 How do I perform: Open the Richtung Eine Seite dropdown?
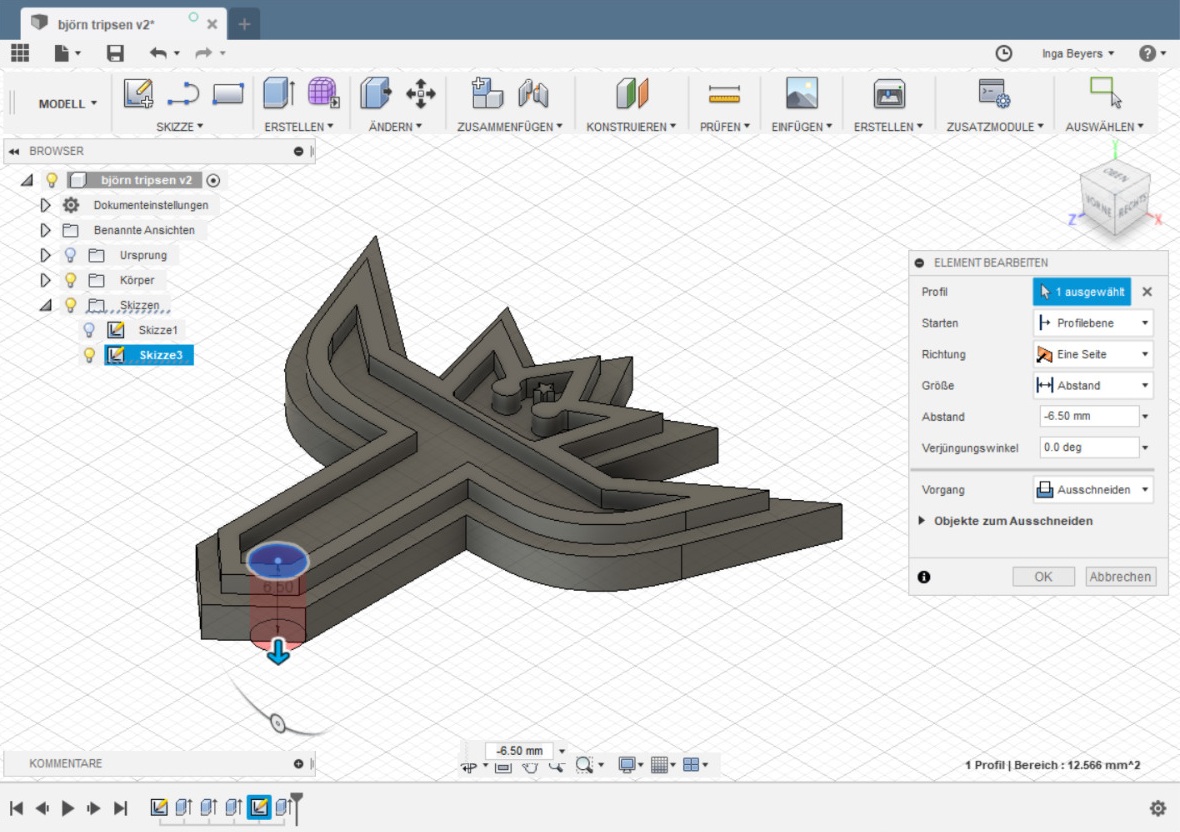pyautogui.click(x=1092, y=354)
